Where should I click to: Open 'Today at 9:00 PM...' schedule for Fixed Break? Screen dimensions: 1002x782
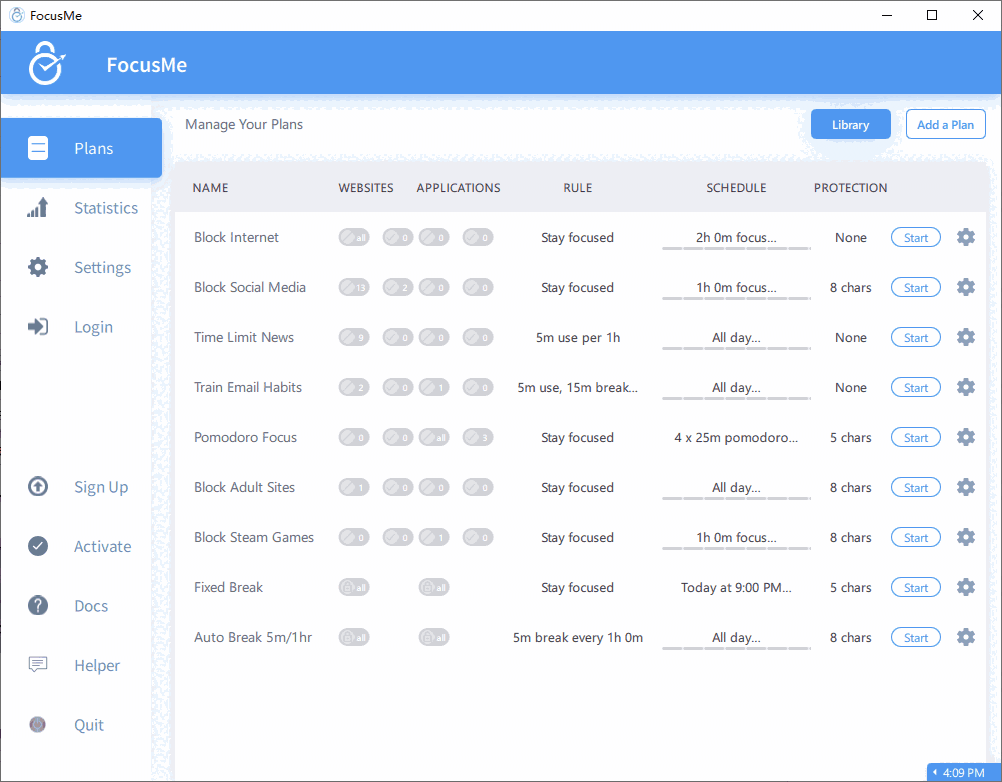(x=736, y=588)
